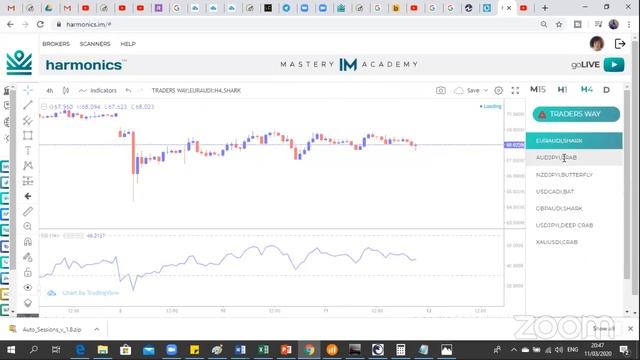Toggle the magnet snap mode

click(28, 242)
